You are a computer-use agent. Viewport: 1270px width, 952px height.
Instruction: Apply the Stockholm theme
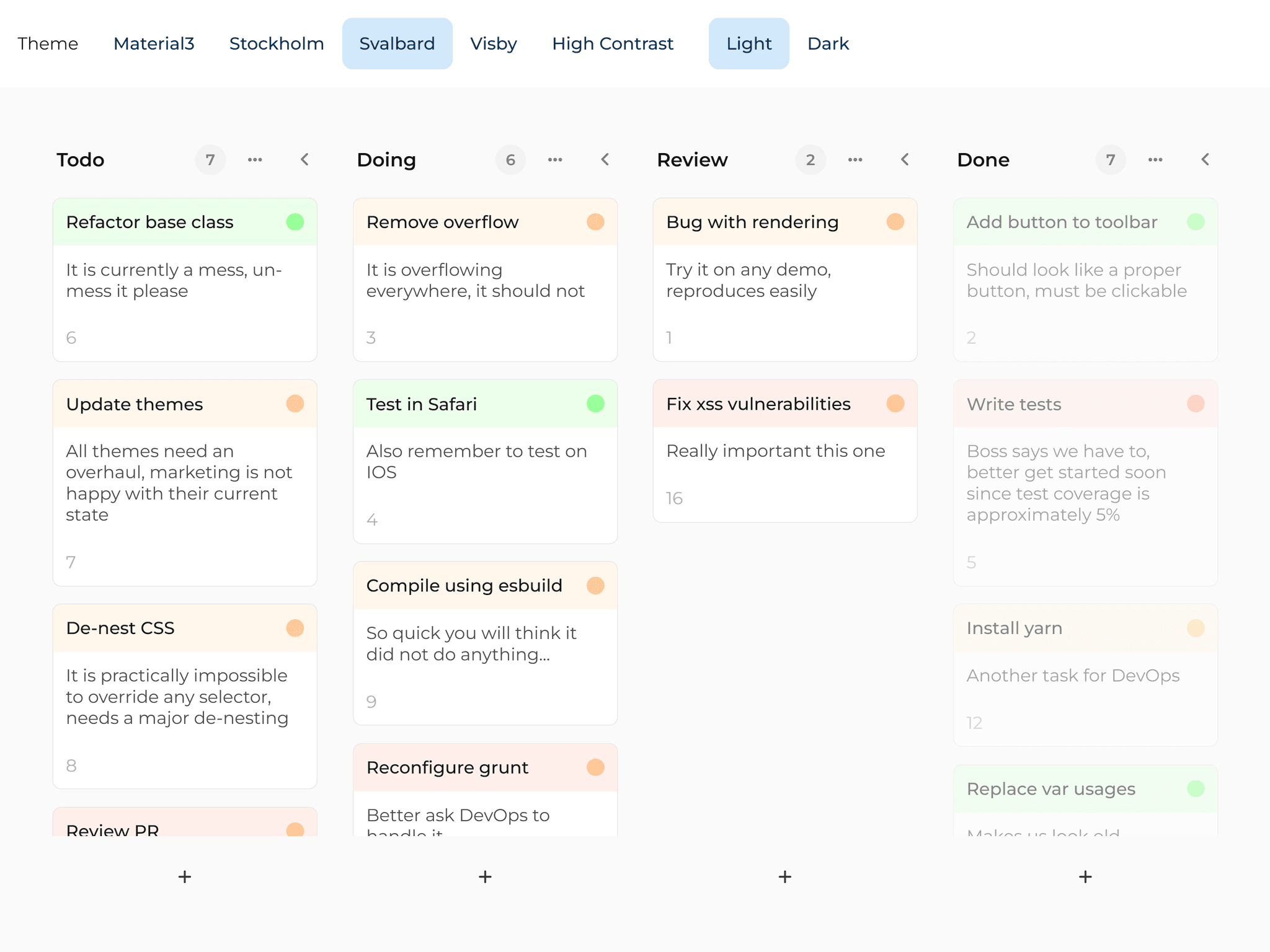coord(276,43)
